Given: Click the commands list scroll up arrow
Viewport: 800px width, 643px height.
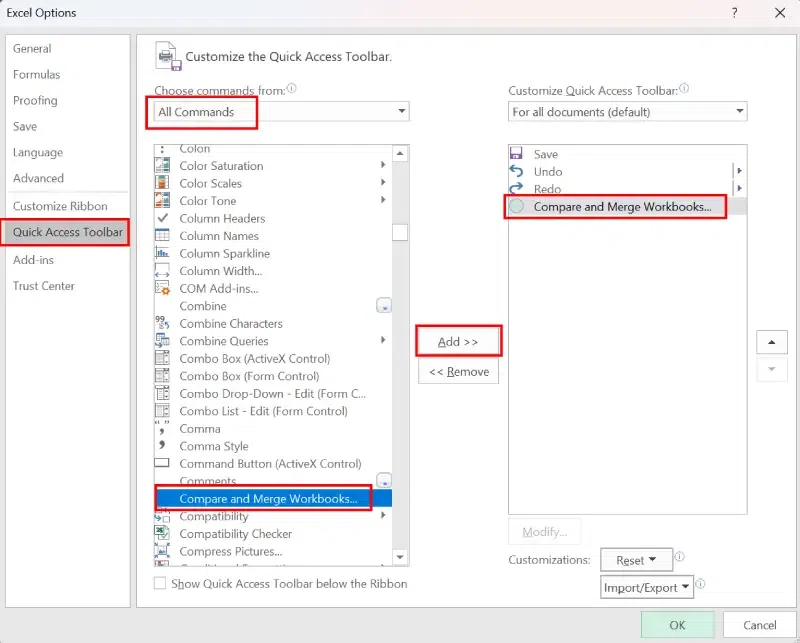Looking at the screenshot, I should pyautogui.click(x=400, y=153).
